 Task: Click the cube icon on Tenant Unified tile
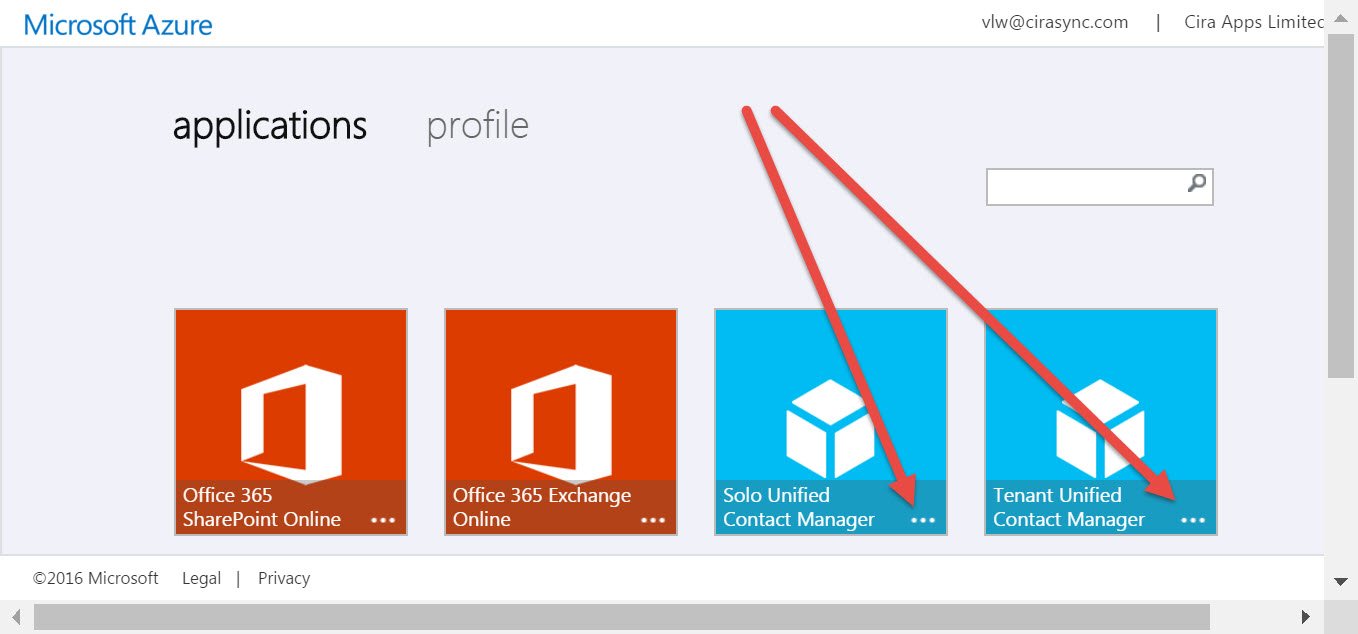click(x=1100, y=428)
